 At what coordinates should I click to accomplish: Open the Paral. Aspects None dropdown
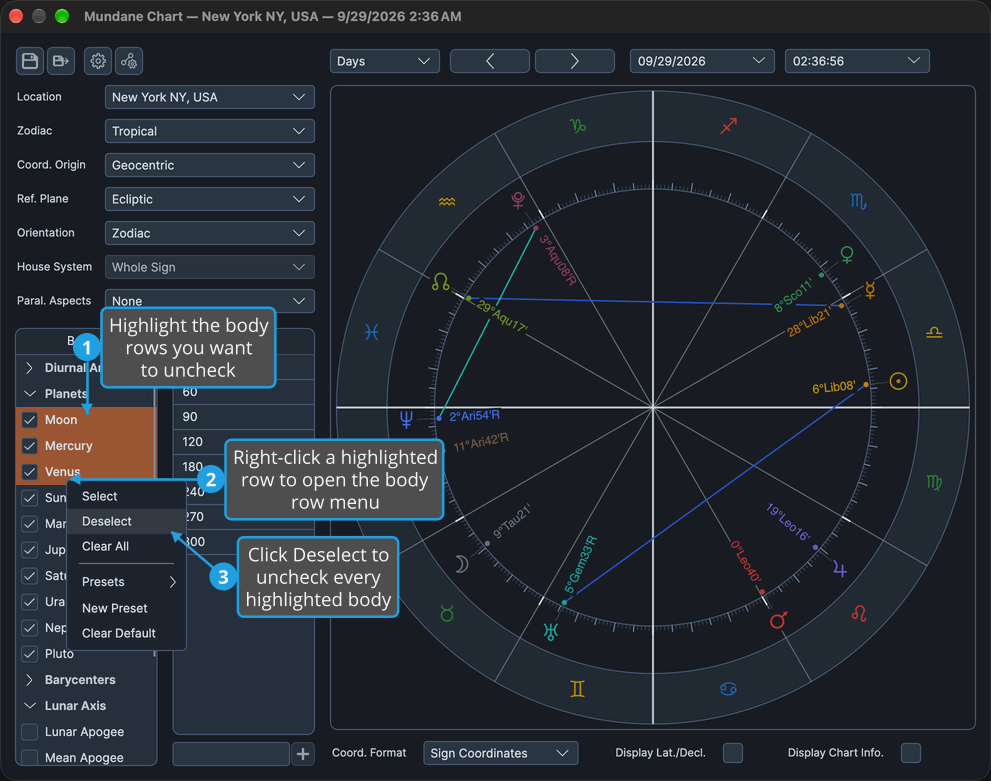coord(210,300)
